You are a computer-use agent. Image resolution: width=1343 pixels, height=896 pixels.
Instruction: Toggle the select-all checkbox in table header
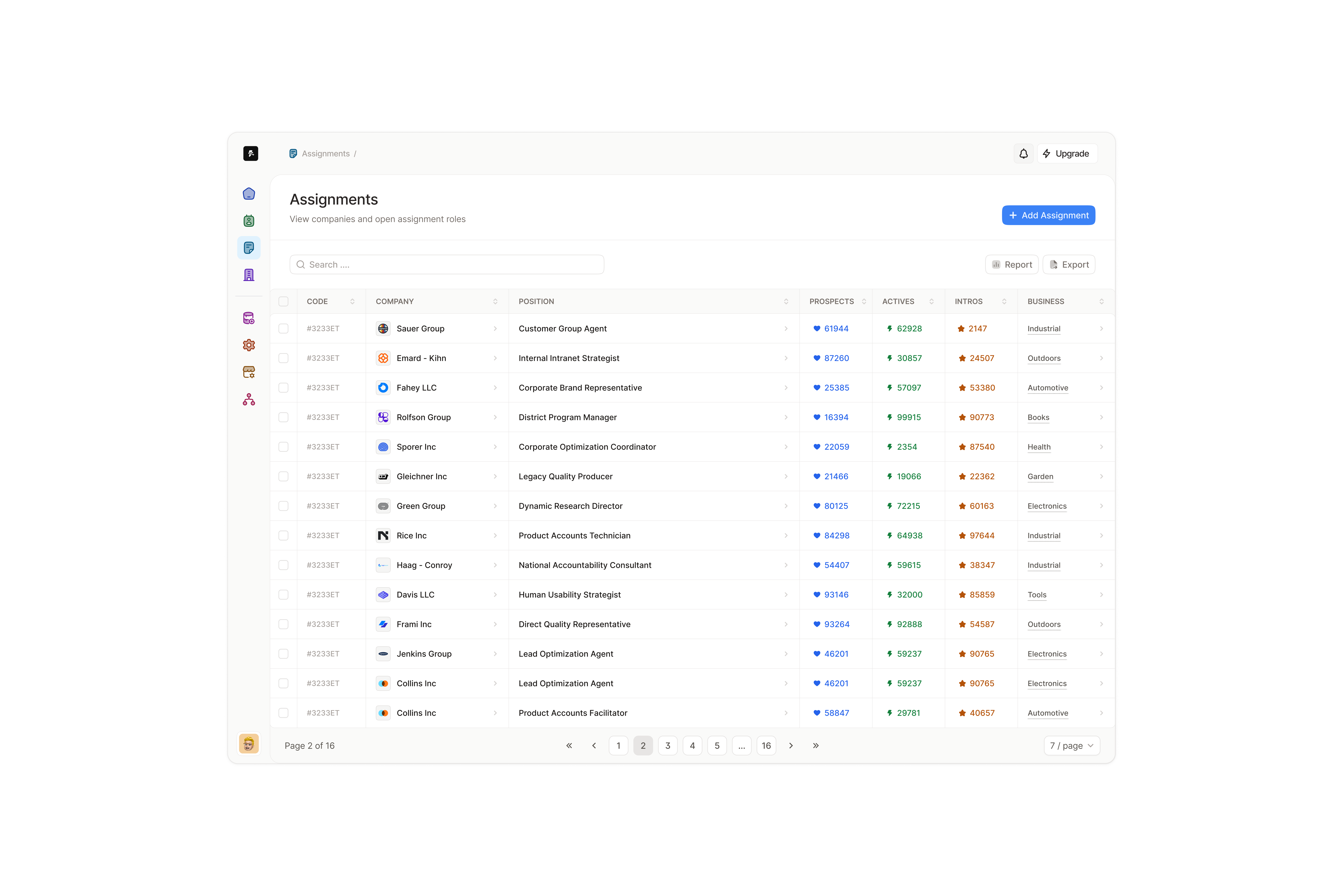click(x=283, y=302)
